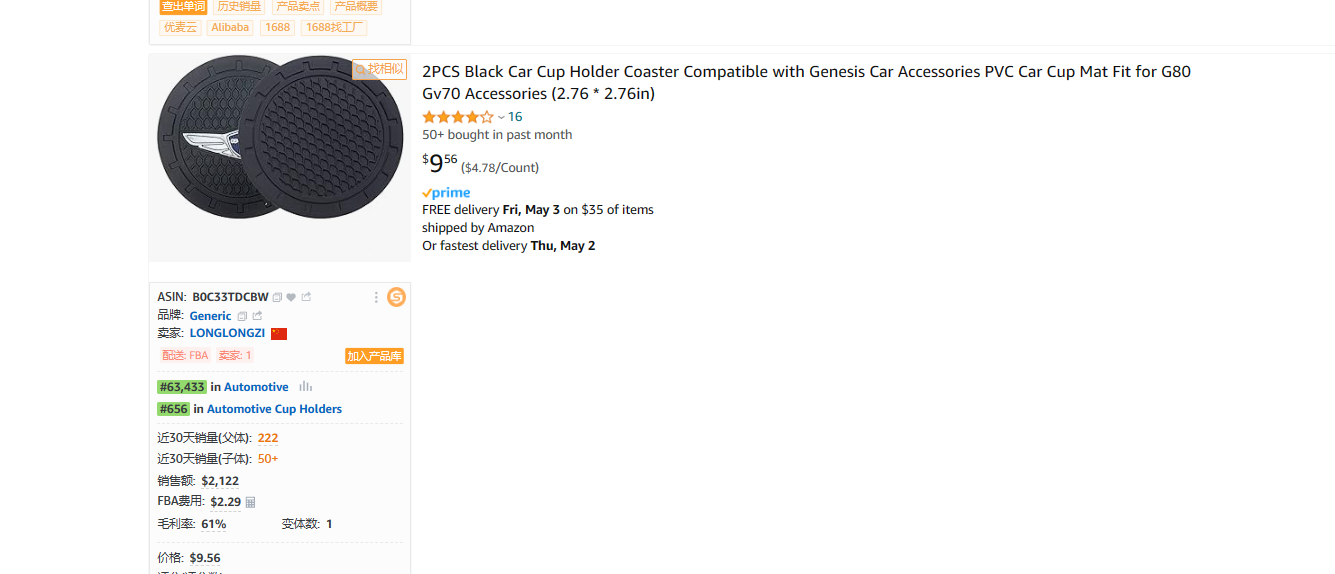Click the car cup coaster product thumbnail

click(280, 157)
